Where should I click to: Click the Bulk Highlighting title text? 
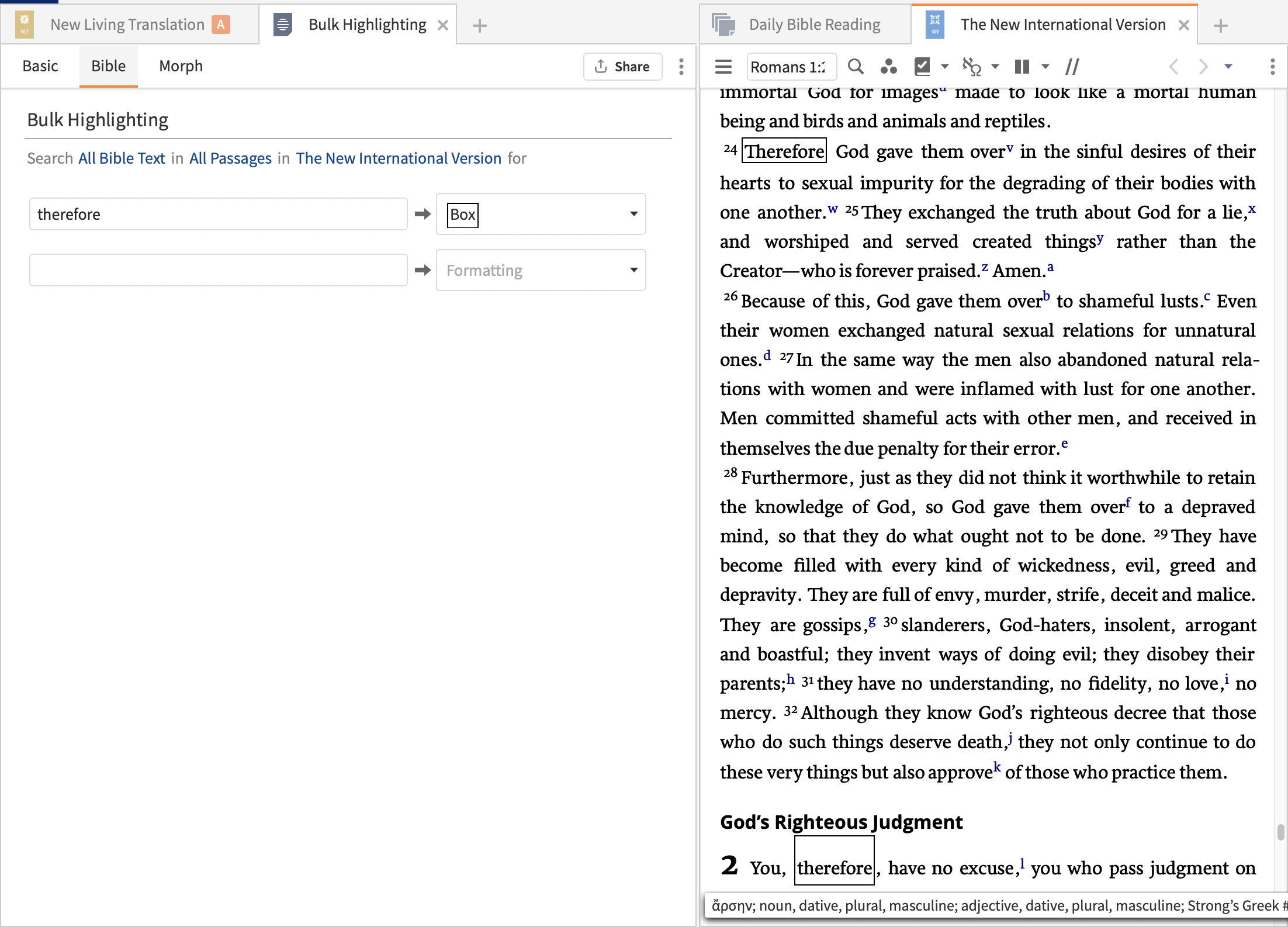coord(98,120)
